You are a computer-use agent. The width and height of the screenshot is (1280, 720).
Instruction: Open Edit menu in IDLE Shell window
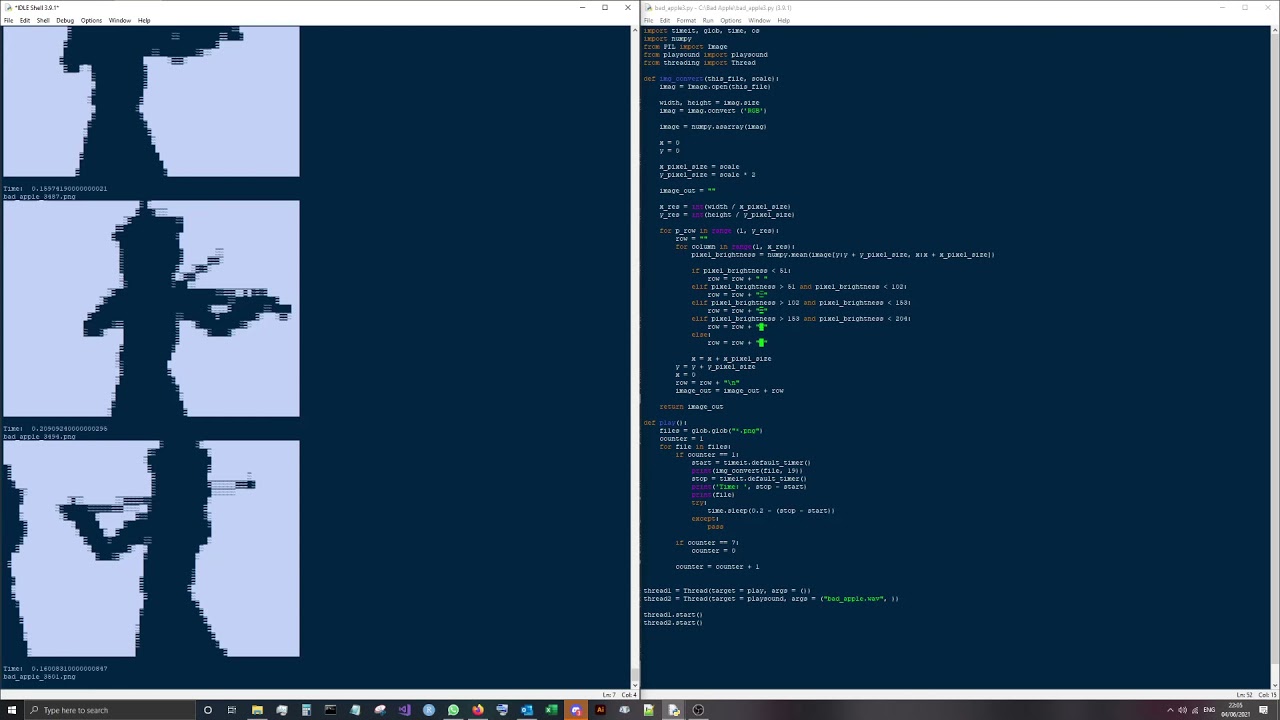24,20
